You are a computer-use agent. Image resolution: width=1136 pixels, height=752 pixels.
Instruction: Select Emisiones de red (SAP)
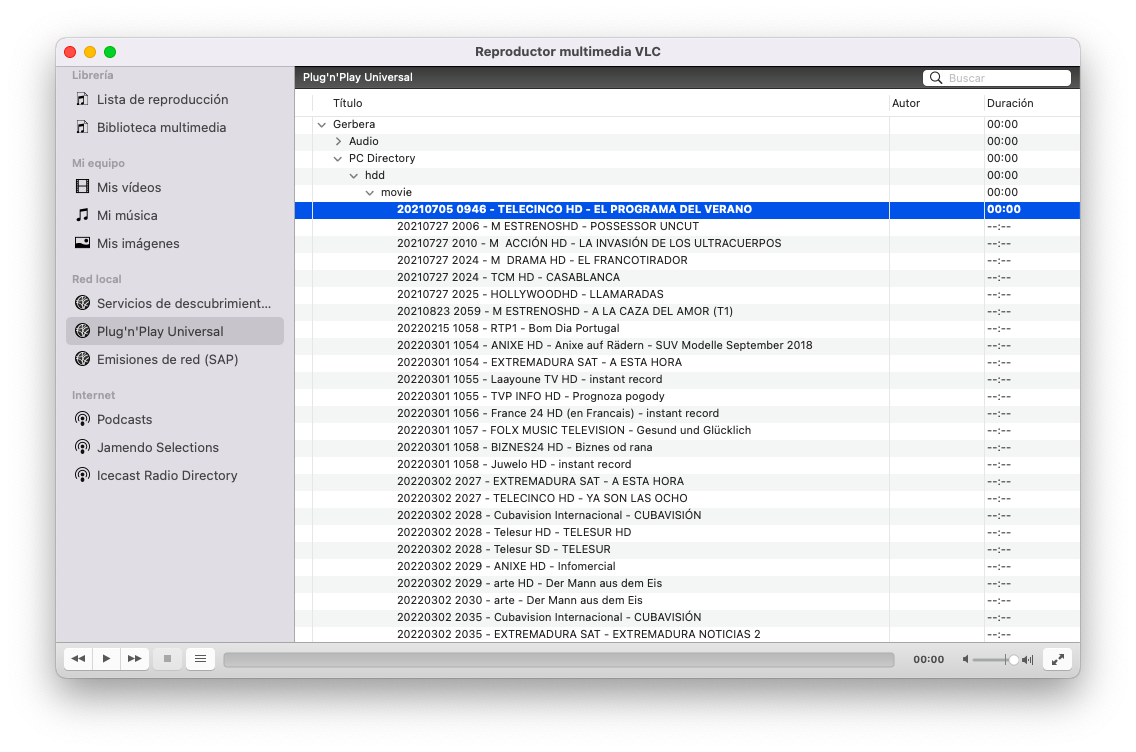point(167,359)
